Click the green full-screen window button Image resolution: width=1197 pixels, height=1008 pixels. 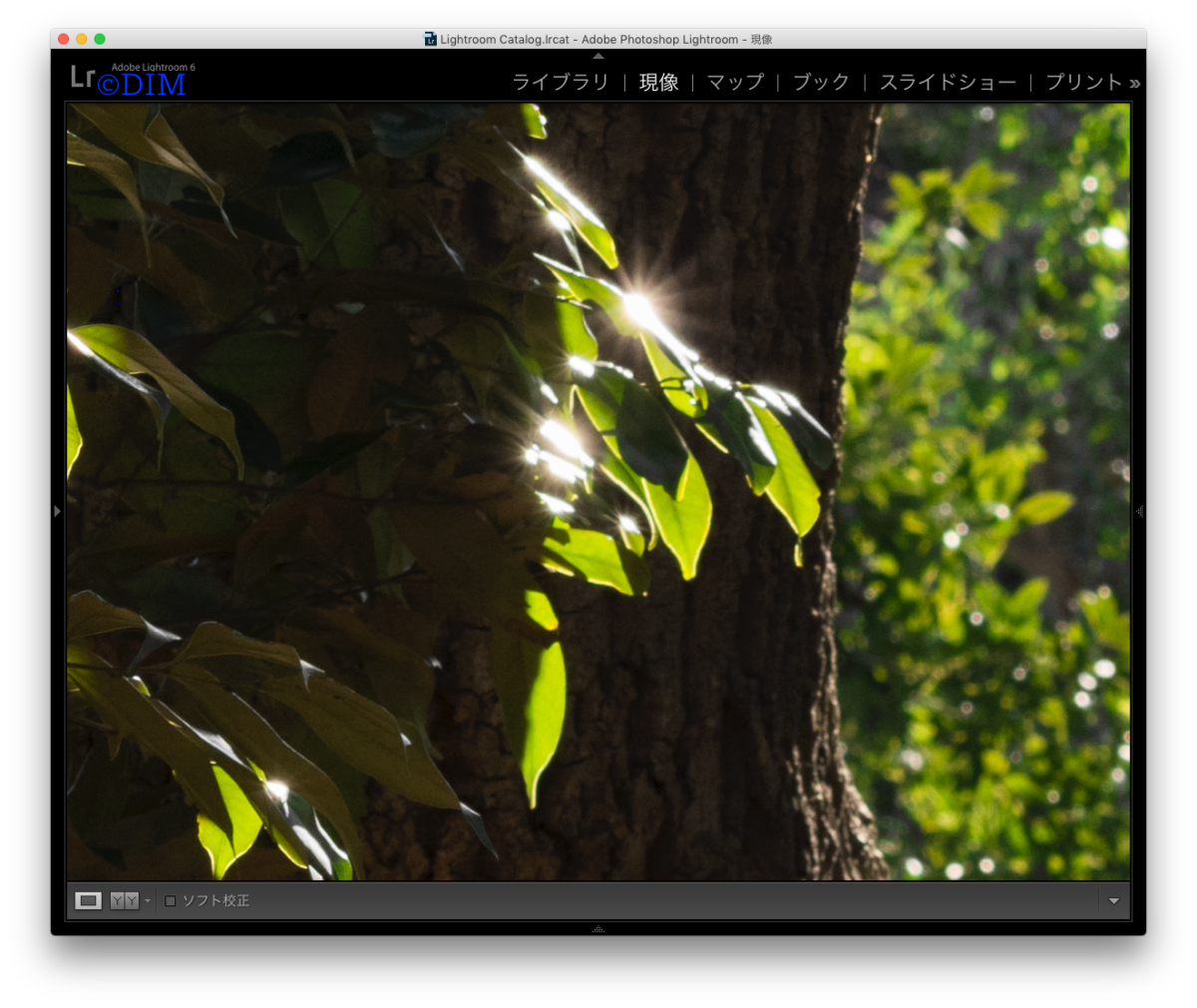coord(100,39)
